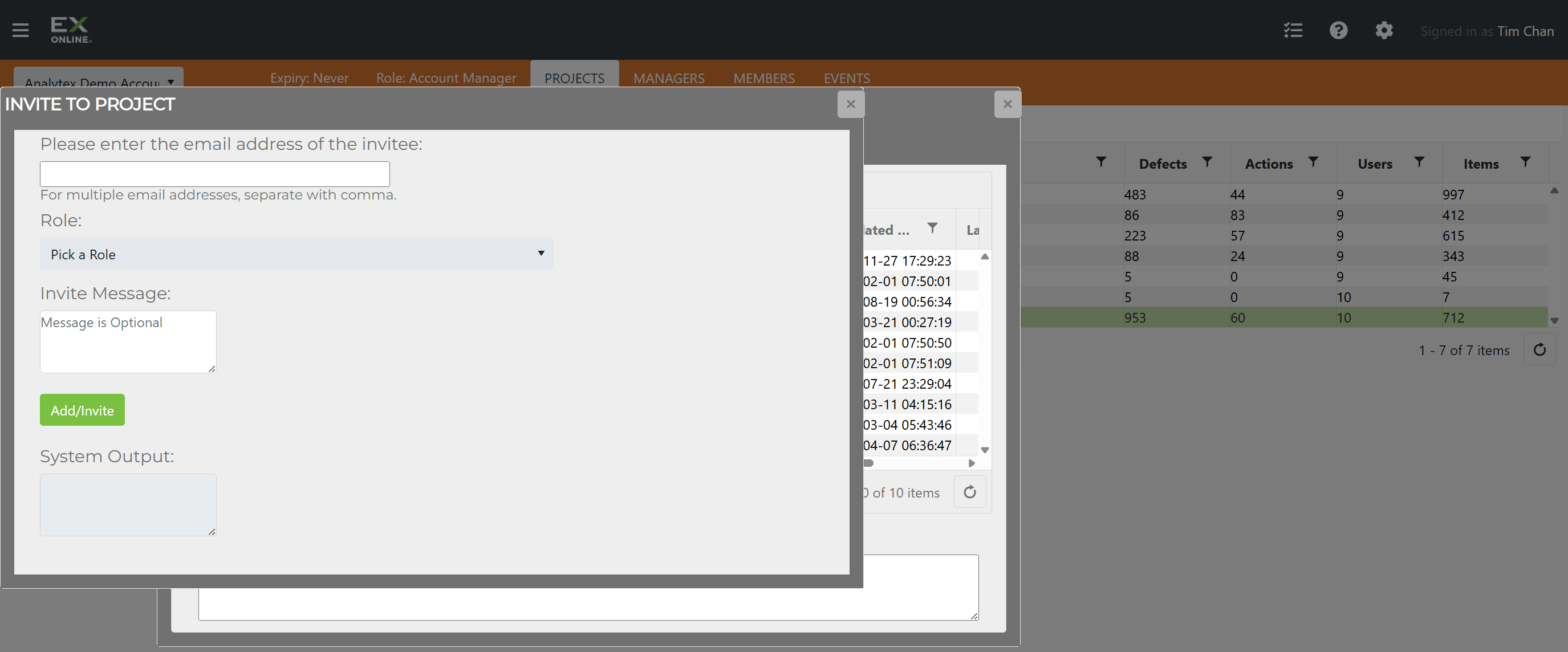Click scroll-up arrow of dates list
Screen dimensions: 1568x652
click(x=984, y=256)
